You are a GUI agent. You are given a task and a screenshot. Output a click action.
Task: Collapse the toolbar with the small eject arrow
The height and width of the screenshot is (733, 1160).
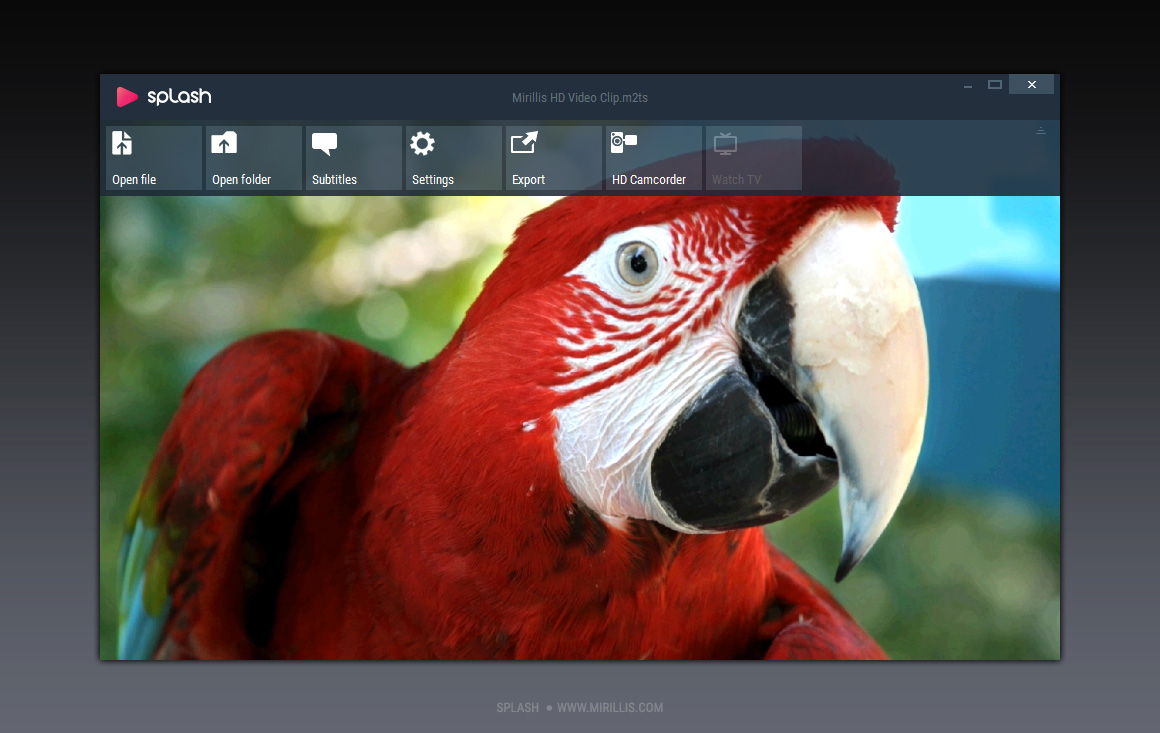pos(1040,131)
